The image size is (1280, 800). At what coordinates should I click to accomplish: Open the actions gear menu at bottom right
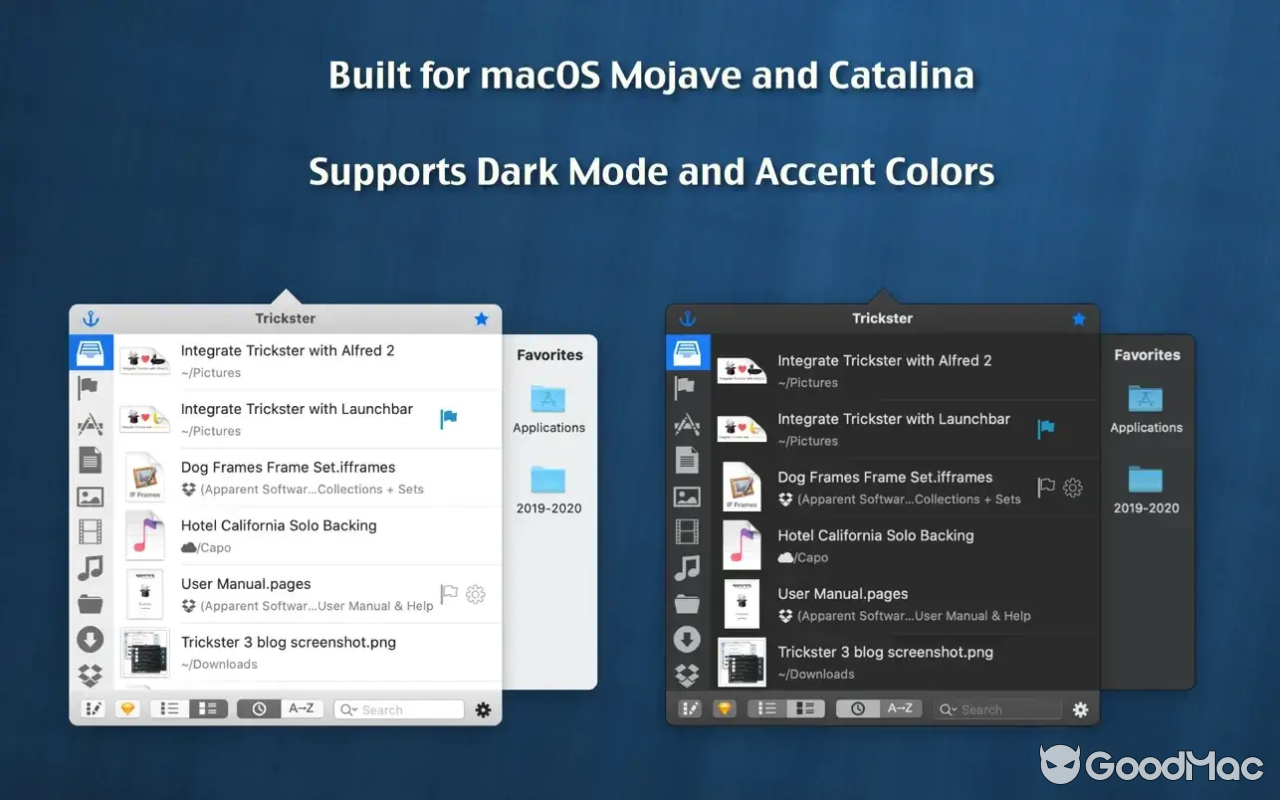[483, 708]
